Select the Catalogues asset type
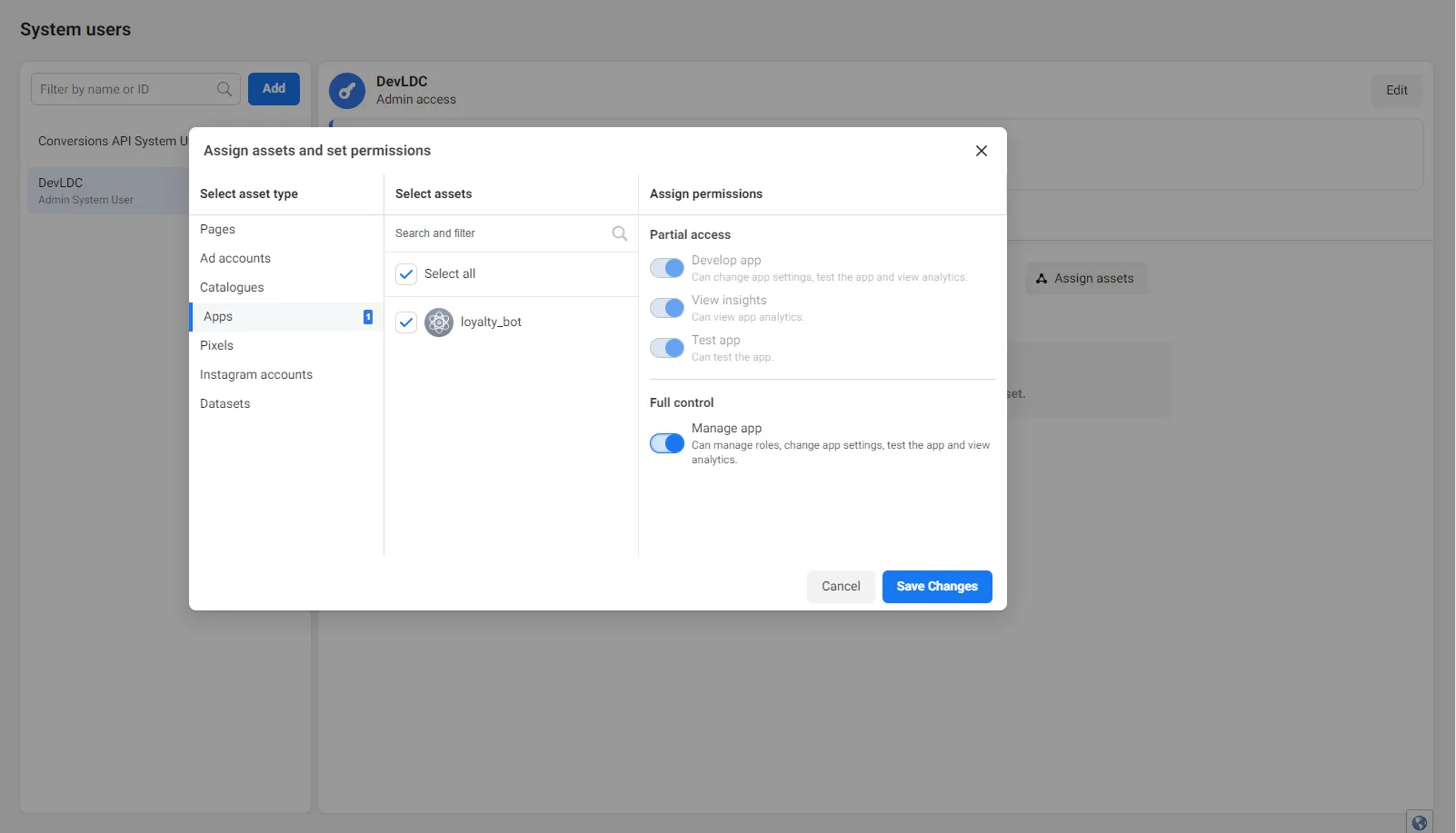Image resolution: width=1456 pixels, height=833 pixels. click(x=286, y=288)
